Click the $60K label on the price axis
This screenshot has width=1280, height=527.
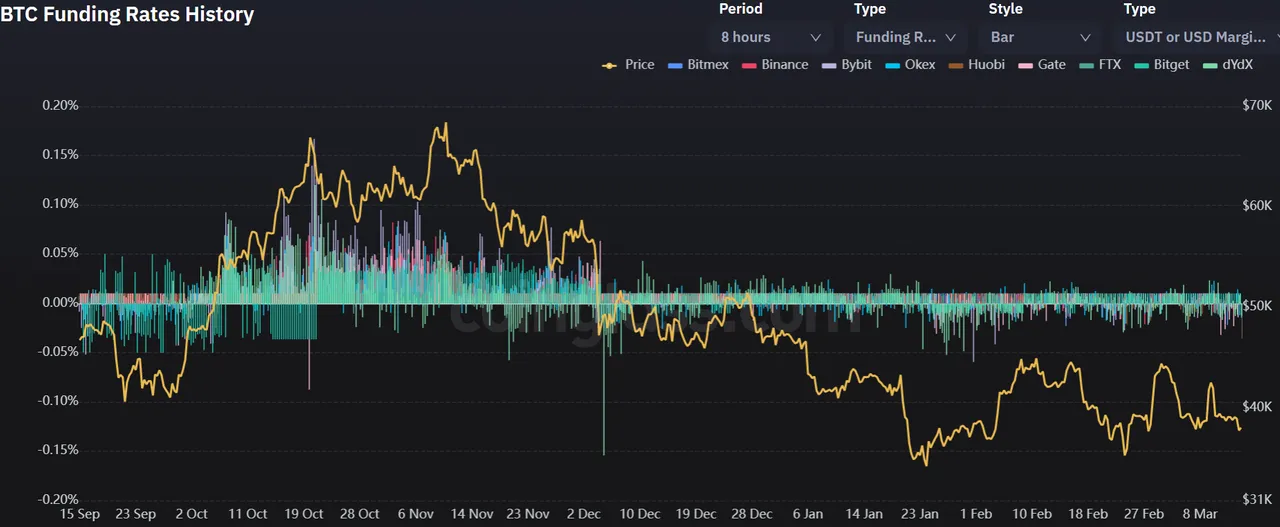tap(1256, 206)
